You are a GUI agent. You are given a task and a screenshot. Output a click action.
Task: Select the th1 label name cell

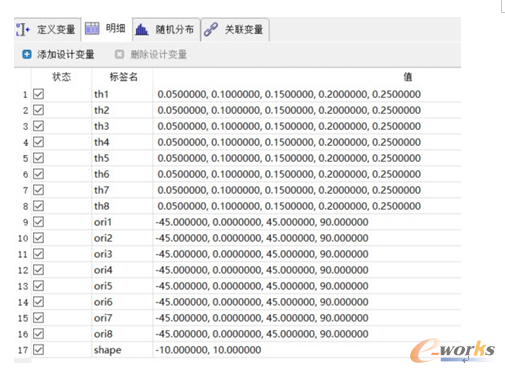[x=122, y=94]
